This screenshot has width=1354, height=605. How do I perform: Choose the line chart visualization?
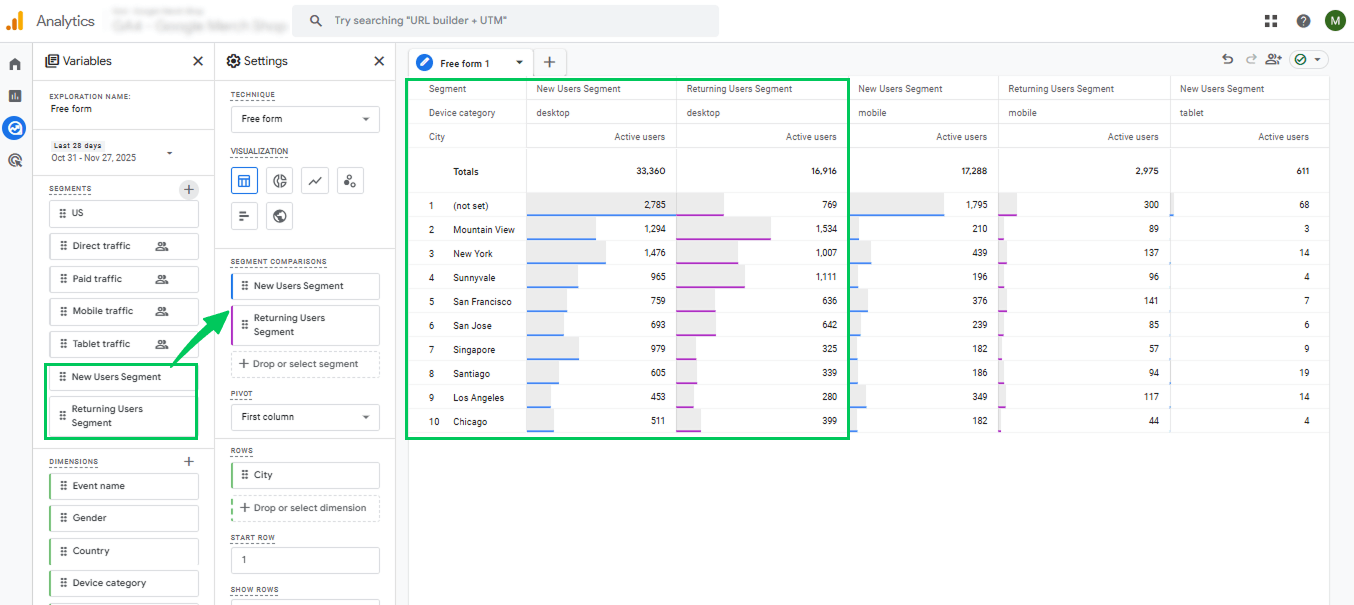click(x=315, y=181)
